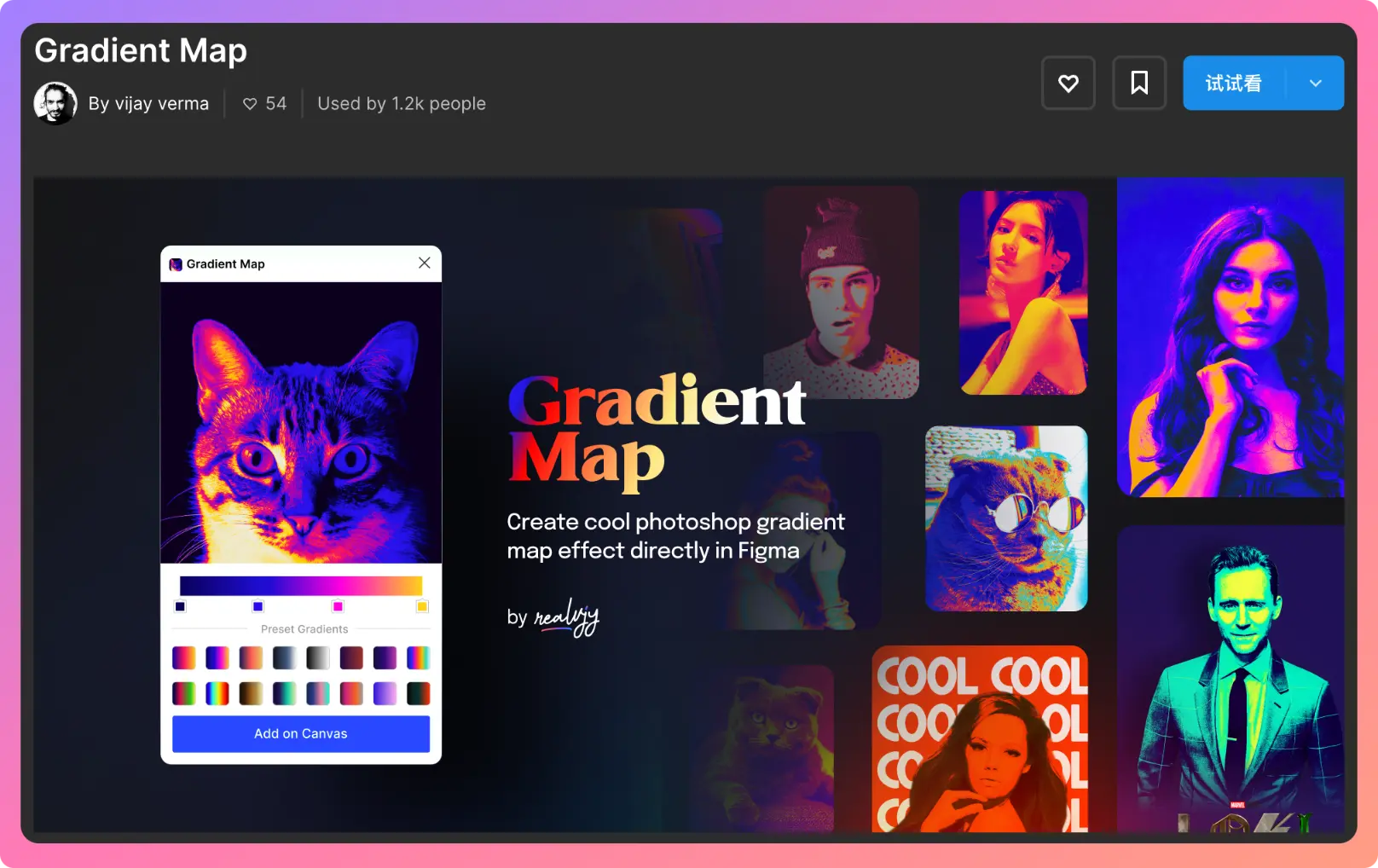Click the heart like button beside the bookmark
This screenshot has height=868, width=1378.
[1068, 83]
